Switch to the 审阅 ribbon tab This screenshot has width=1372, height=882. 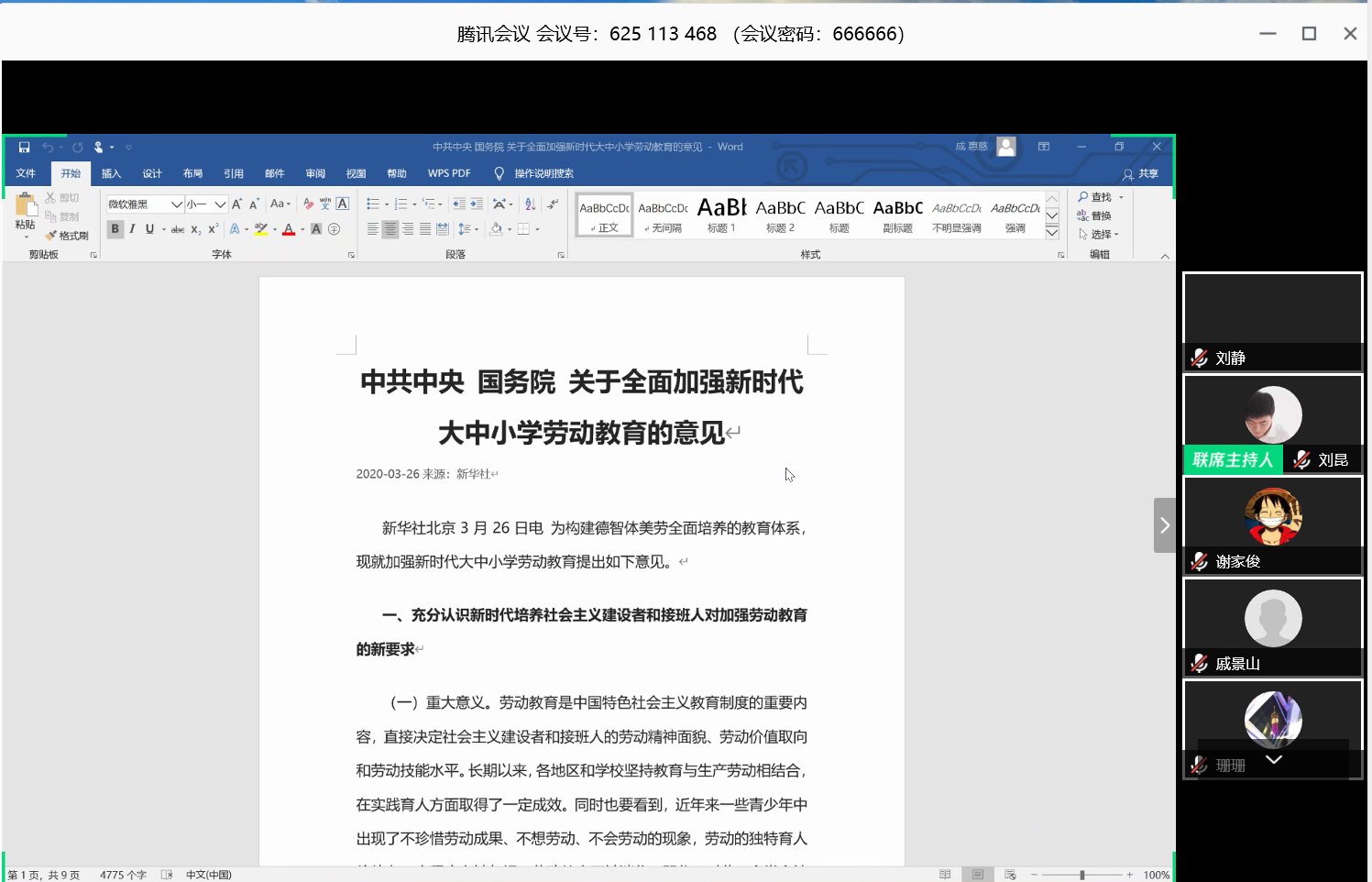[x=315, y=173]
